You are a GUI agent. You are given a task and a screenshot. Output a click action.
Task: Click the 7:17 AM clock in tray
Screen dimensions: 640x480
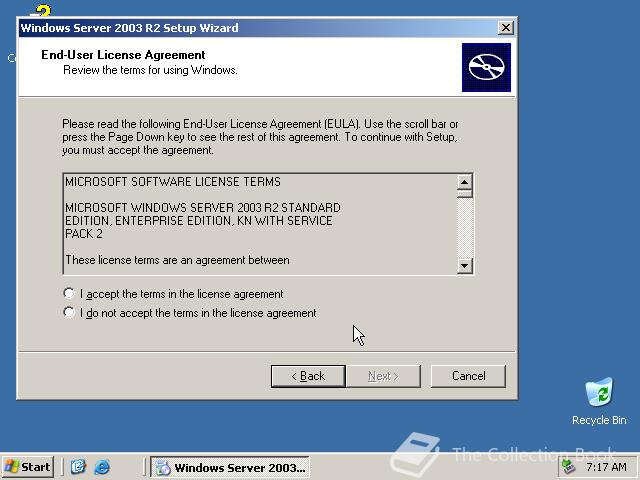point(606,467)
